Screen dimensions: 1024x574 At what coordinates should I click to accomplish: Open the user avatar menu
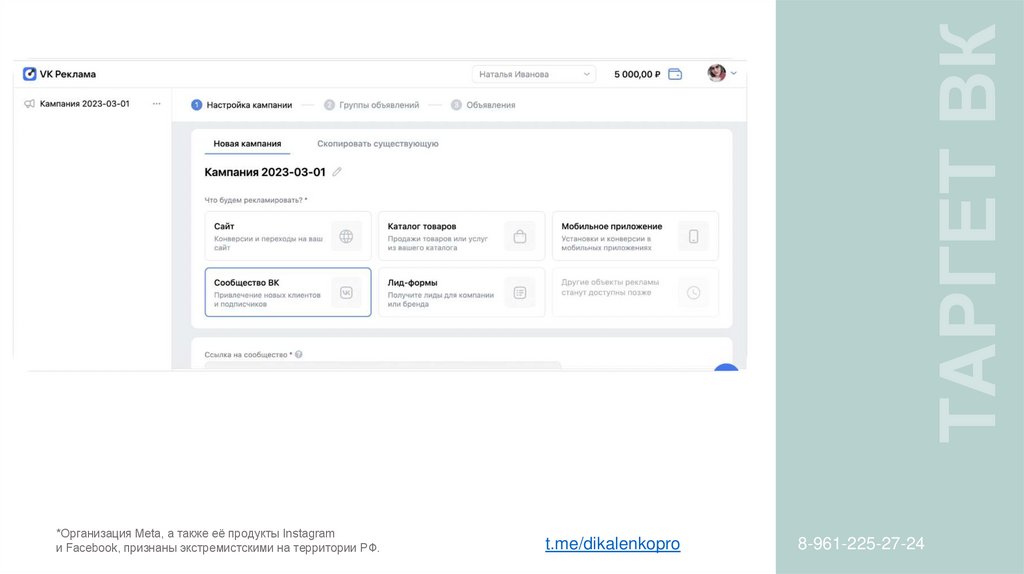[716, 73]
